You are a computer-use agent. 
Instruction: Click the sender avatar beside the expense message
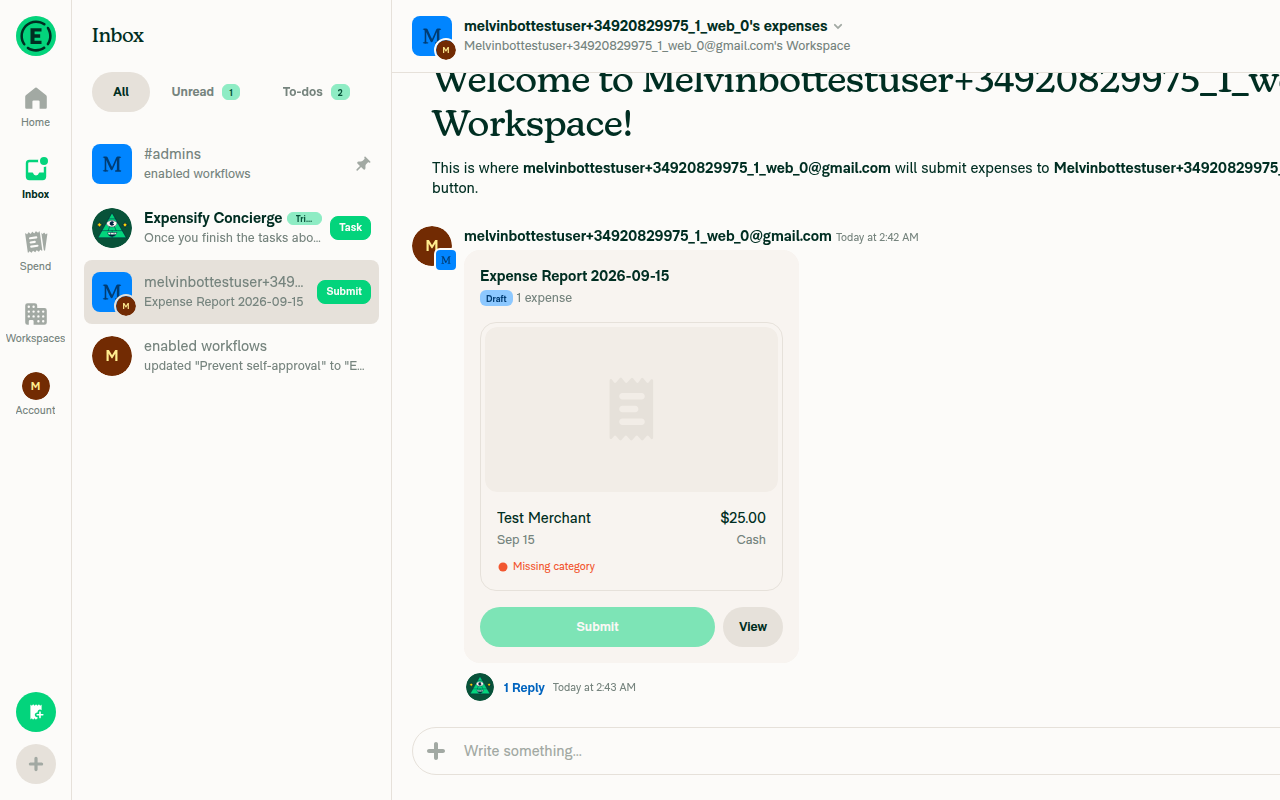point(433,247)
